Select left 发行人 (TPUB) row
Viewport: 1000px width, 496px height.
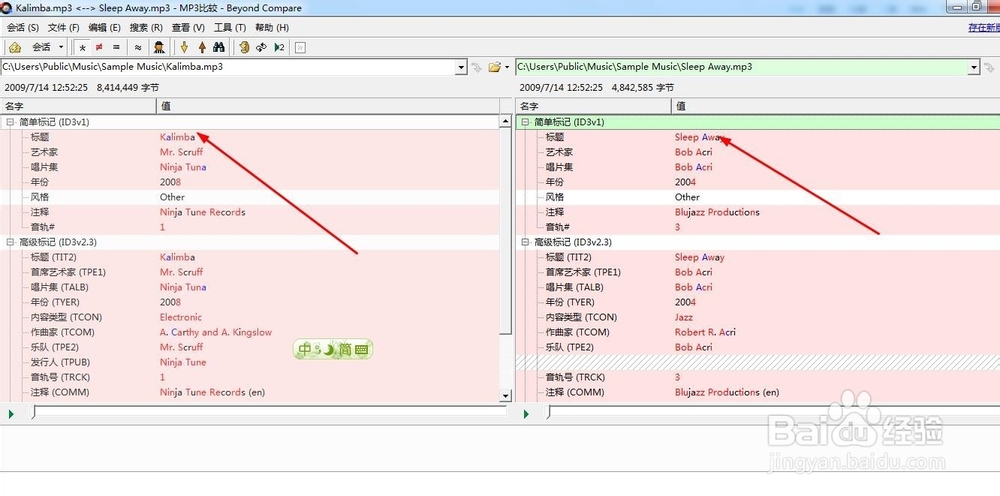tap(250, 362)
